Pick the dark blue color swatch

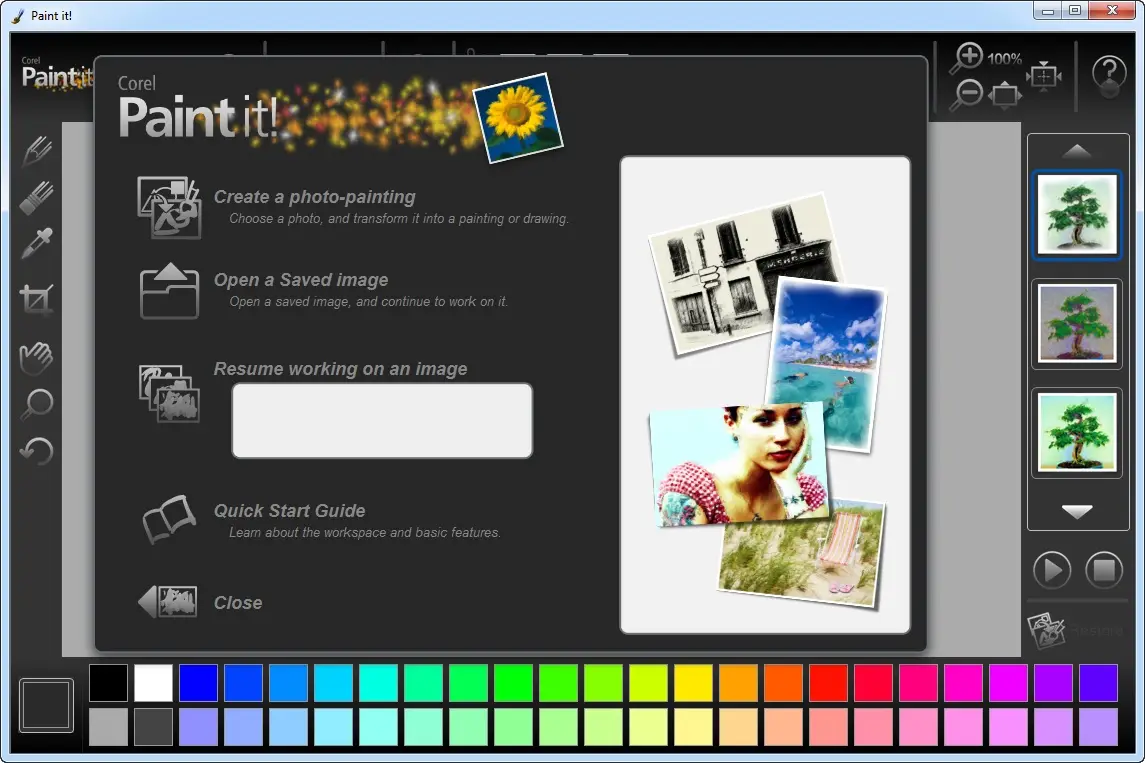click(198, 682)
